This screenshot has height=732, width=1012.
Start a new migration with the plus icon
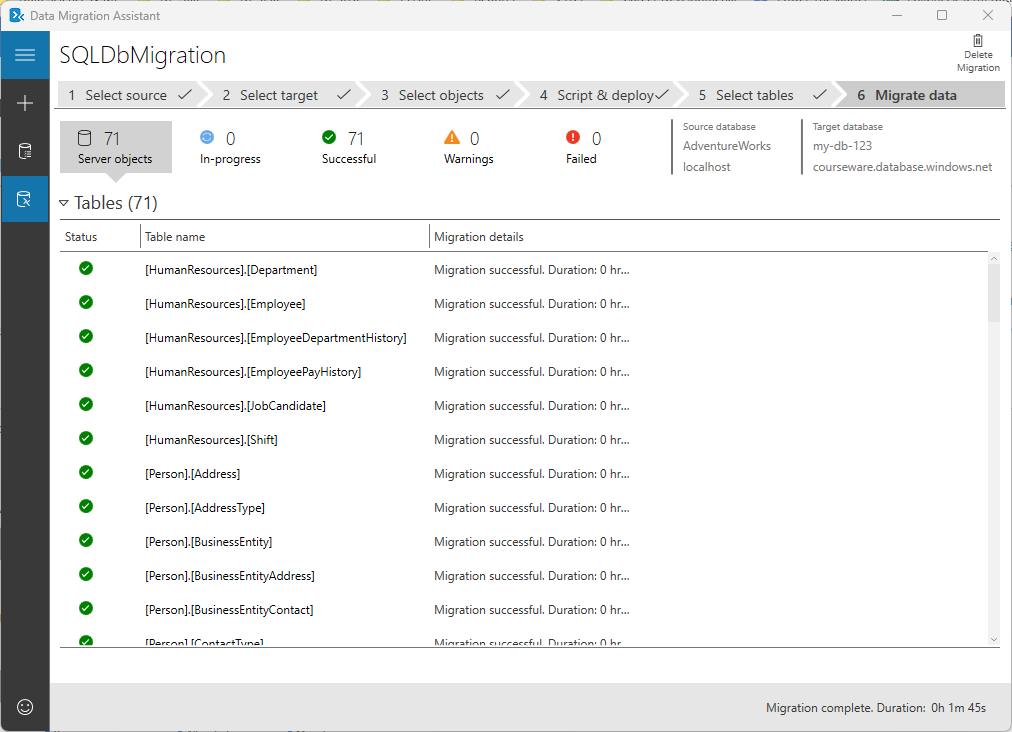(x=25, y=102)
